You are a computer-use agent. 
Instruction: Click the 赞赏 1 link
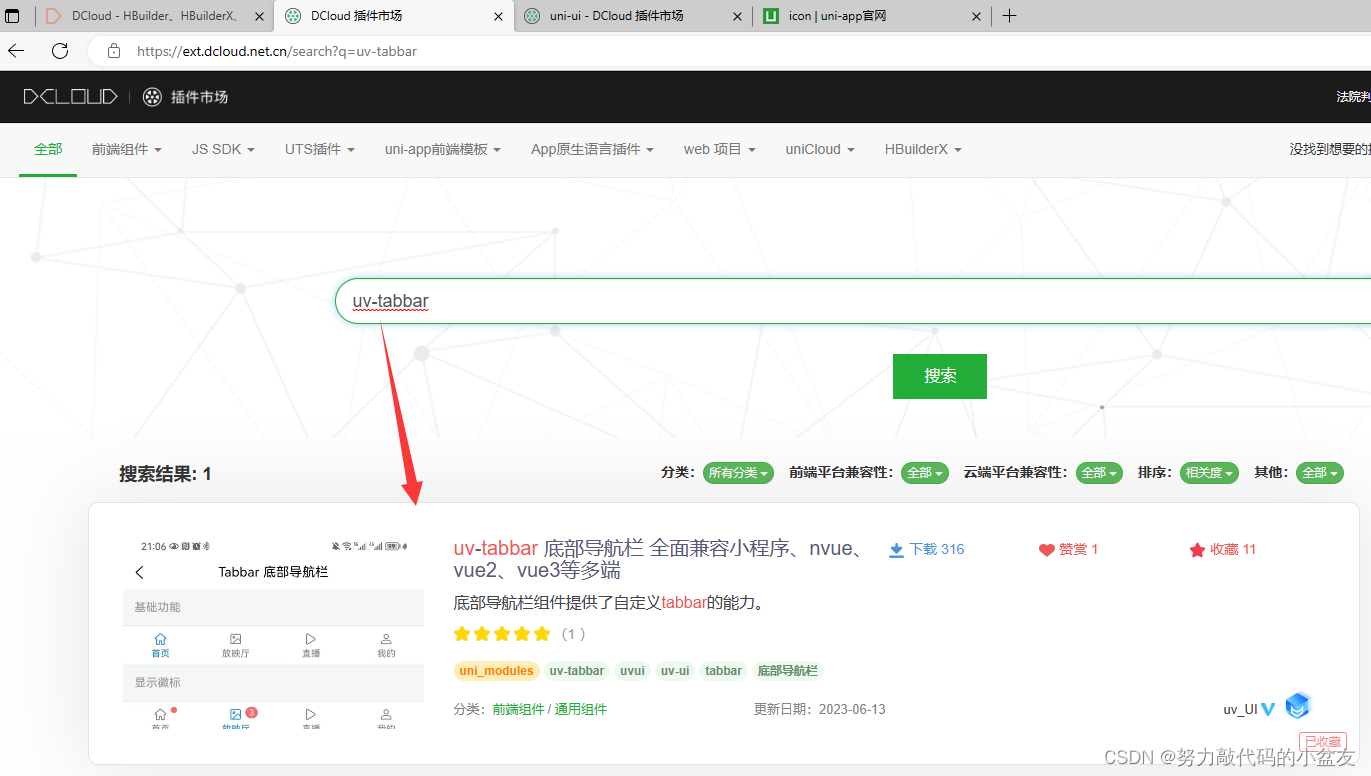coord(1069,550)
